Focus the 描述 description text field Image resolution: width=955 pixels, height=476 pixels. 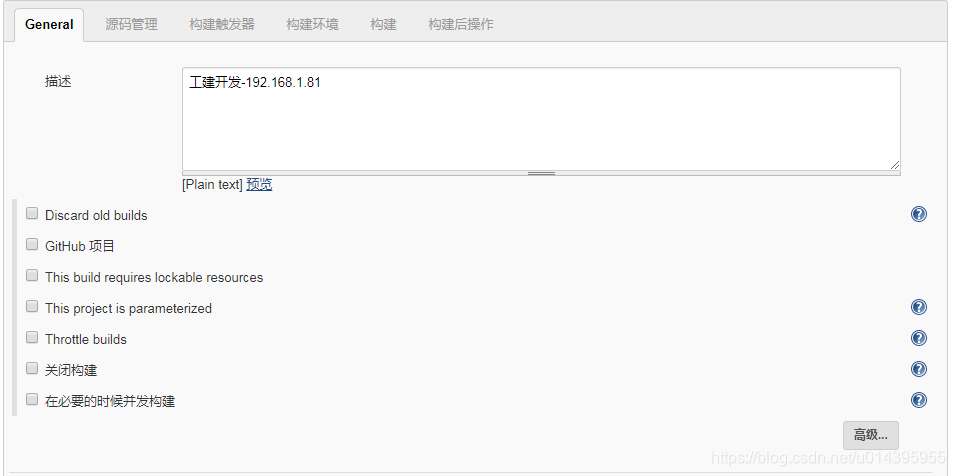click(541, 119)
